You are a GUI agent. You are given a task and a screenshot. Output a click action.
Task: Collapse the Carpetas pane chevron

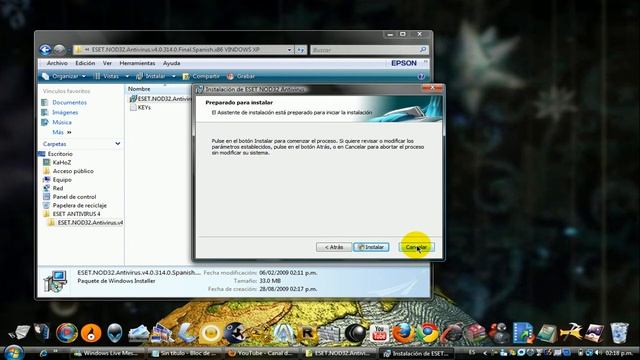click(x=118, y=144)
